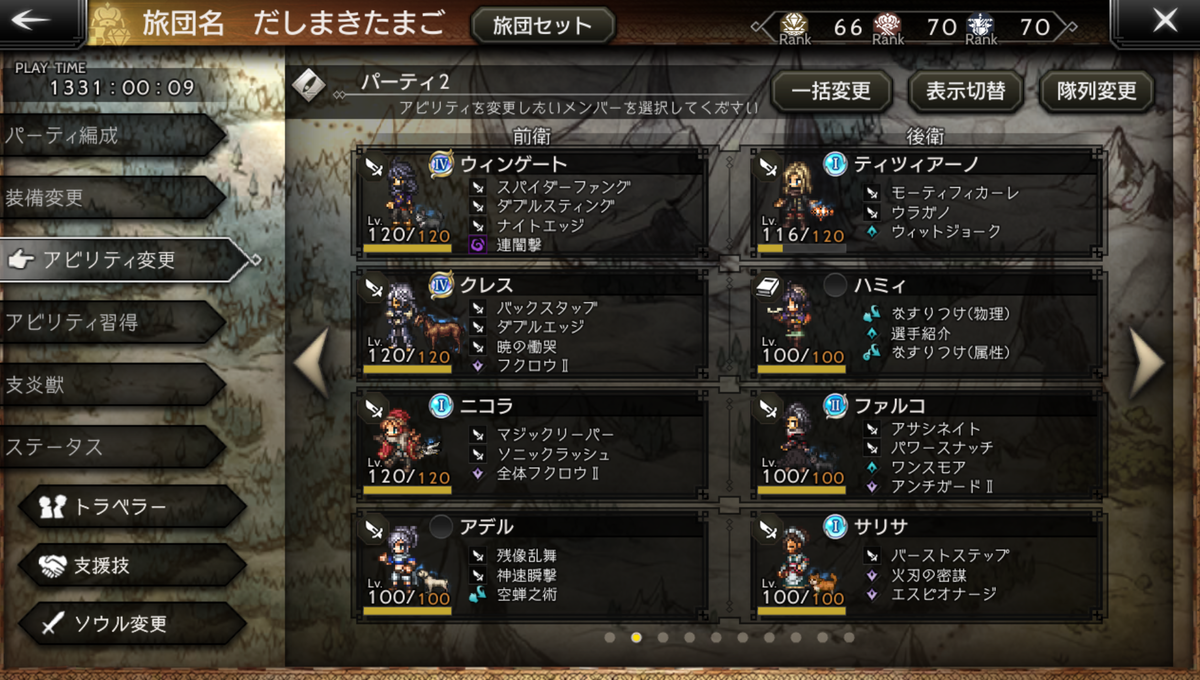Tap Hammy's book weapon icon
The image size is (1200, 680).
click(x=770, y=286)
